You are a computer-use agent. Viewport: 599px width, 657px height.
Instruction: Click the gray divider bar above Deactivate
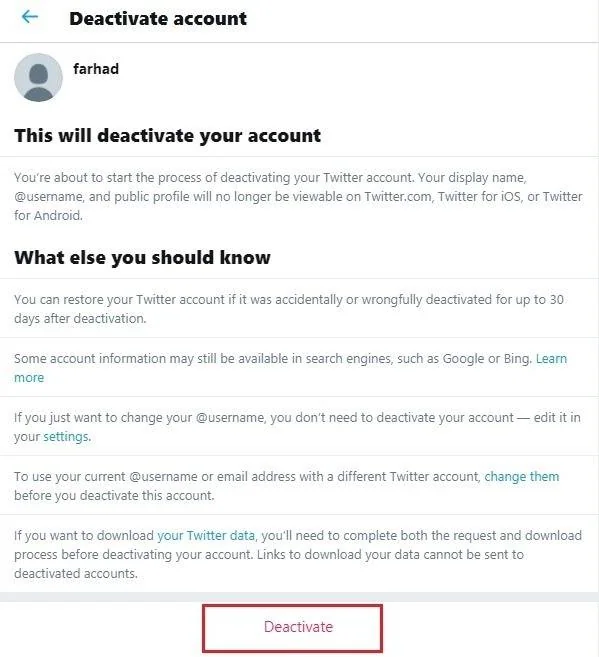point(300,597)
